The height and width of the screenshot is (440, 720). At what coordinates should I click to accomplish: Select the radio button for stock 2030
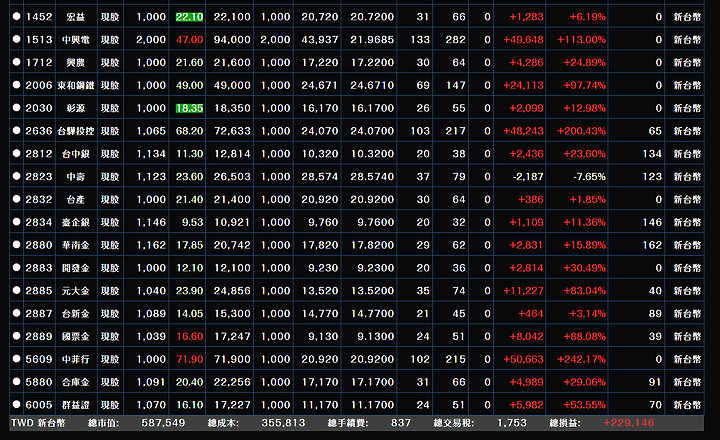[17, 107]
